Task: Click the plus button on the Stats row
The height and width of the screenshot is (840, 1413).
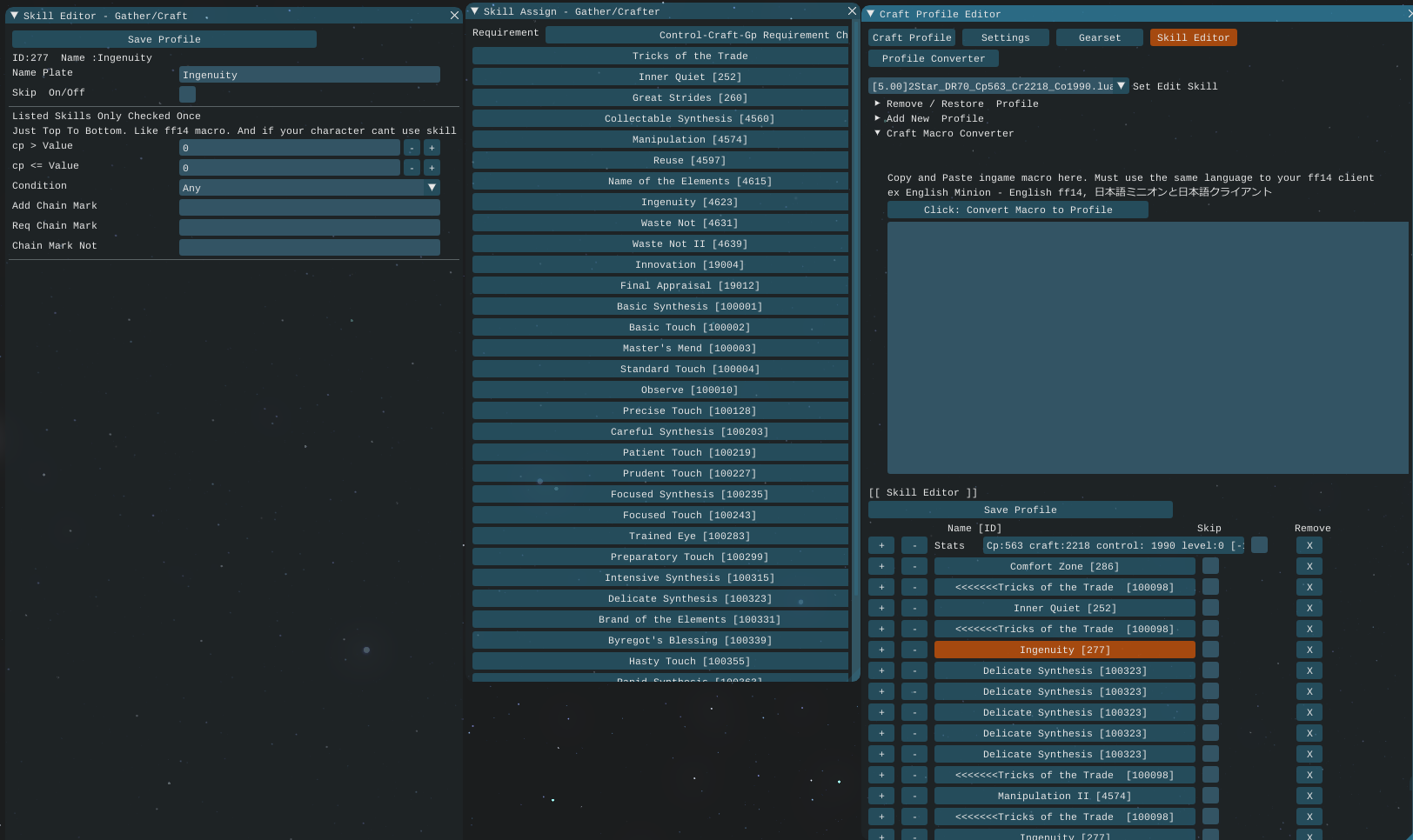Action: [881, 545]
